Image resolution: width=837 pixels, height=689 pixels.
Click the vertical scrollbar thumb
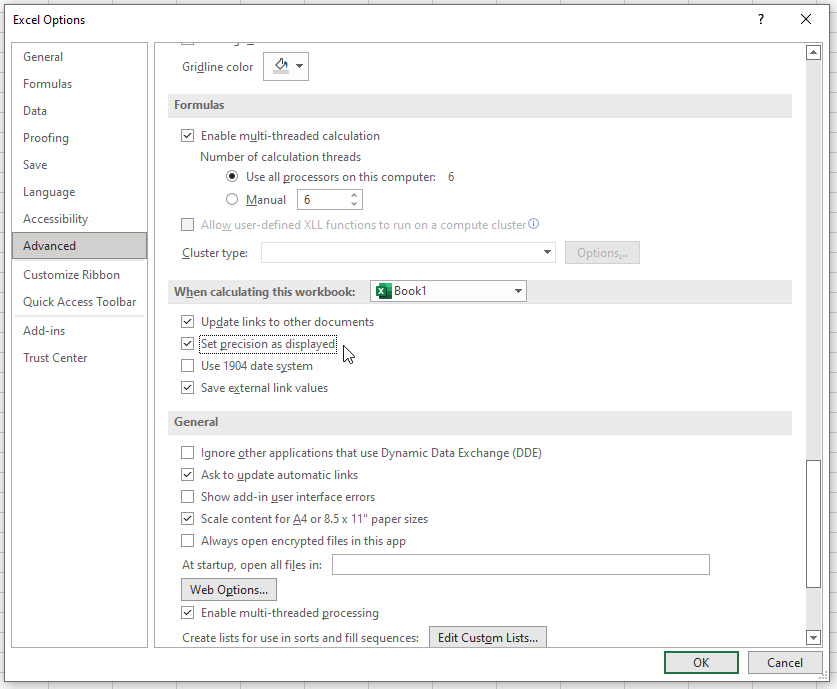813,524
